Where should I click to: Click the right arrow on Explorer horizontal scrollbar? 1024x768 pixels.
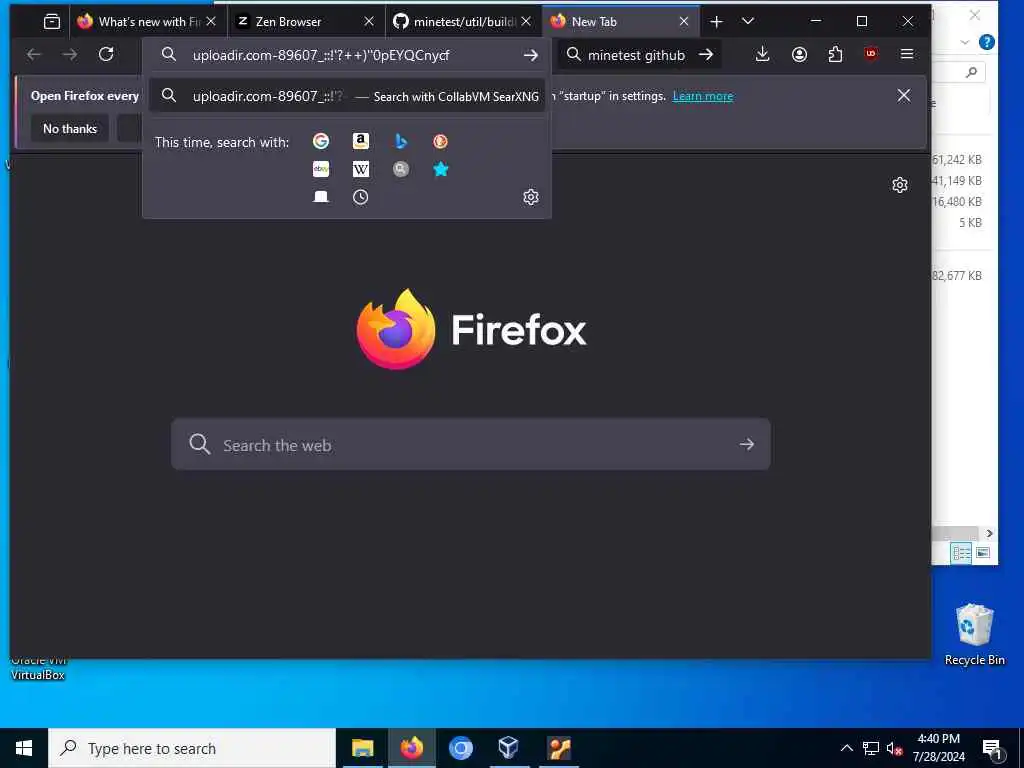(x=989, y=534)
